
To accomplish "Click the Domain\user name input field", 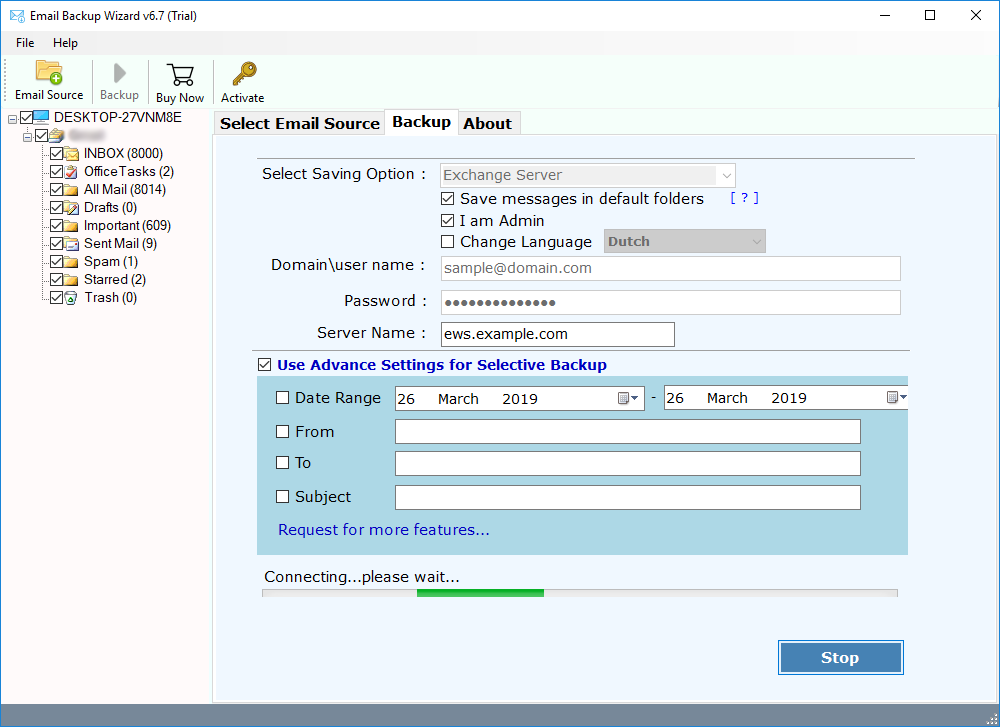I will coord(671,268).
